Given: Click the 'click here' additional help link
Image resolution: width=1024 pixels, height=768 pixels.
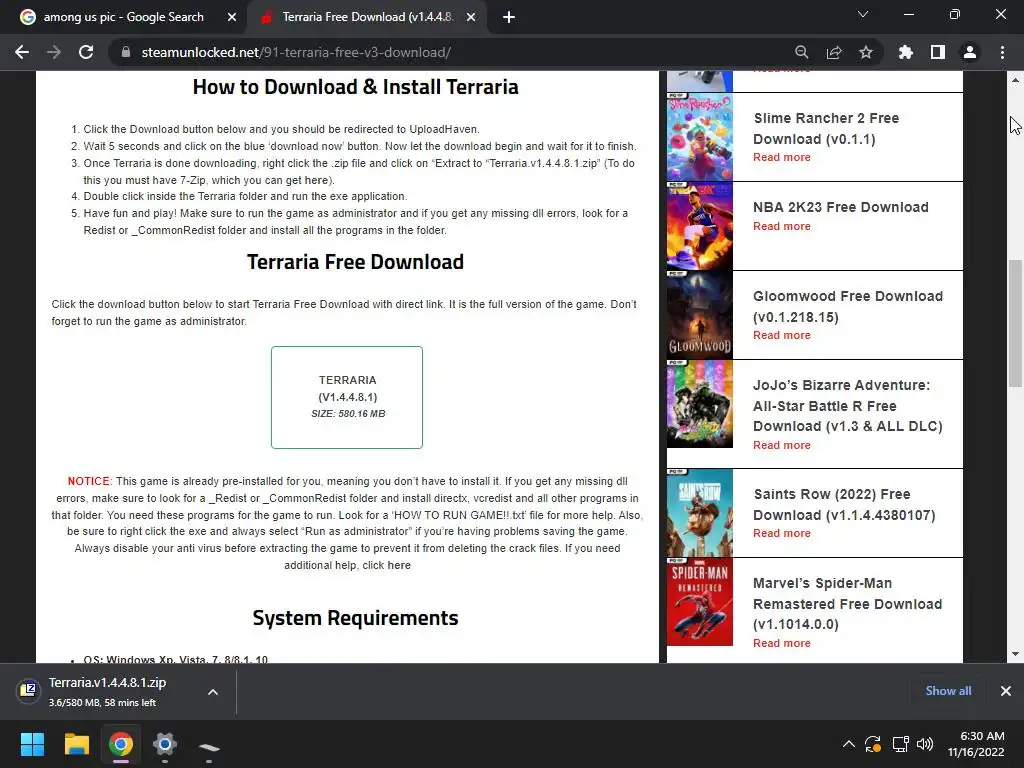Looking at the screenshot, I should (387, 566).
